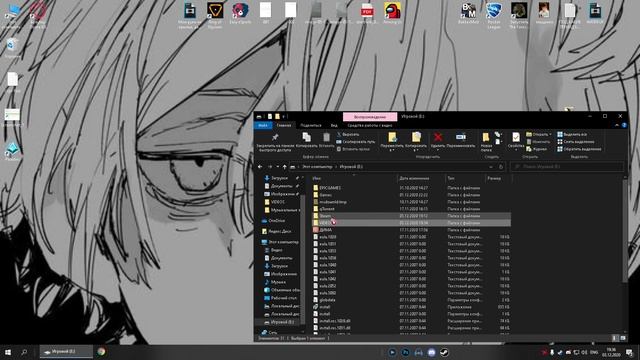Click the blue help question mark icon

624,125
